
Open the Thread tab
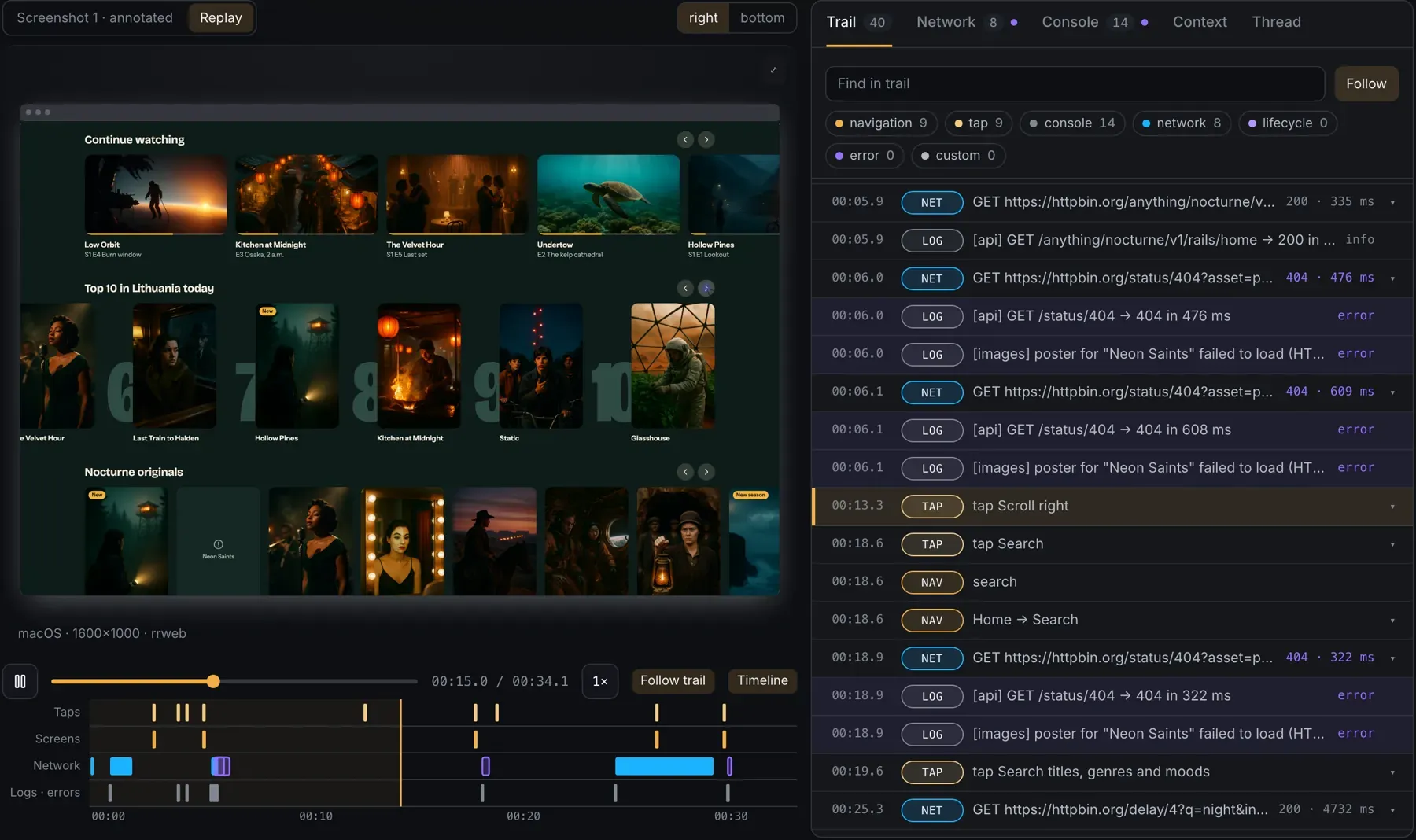coord(1276,22)
